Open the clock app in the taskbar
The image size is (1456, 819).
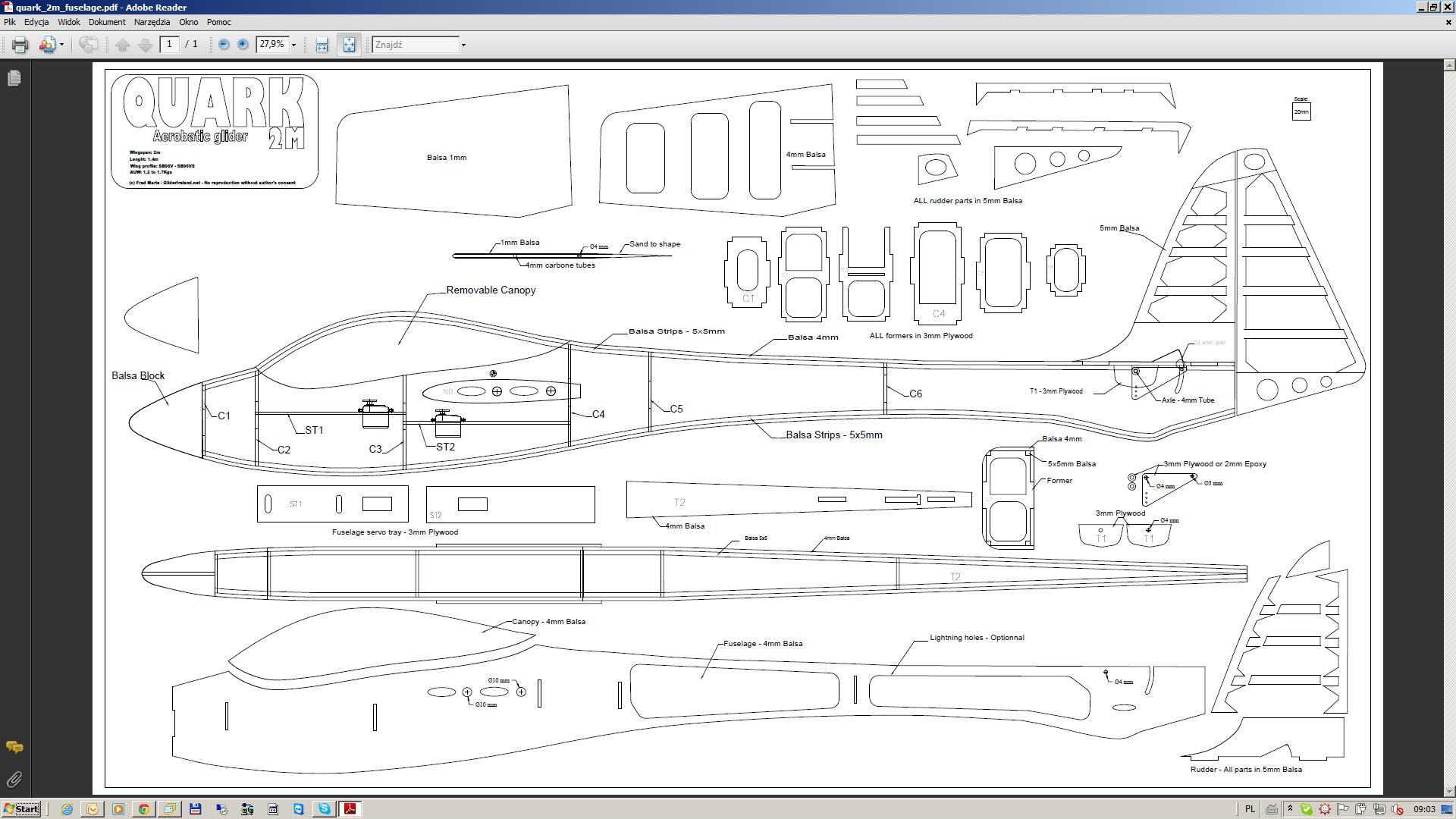tap(93, 809)
